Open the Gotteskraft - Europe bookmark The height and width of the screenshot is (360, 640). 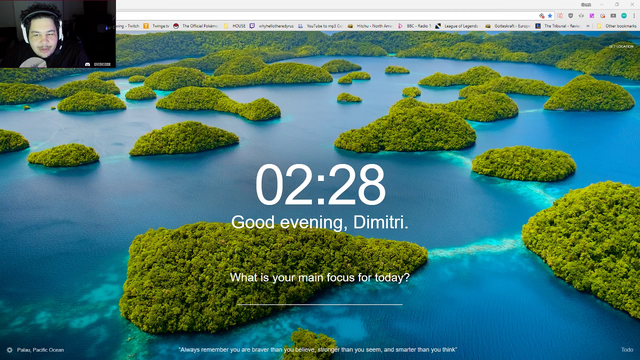click(x=508, y=26)
